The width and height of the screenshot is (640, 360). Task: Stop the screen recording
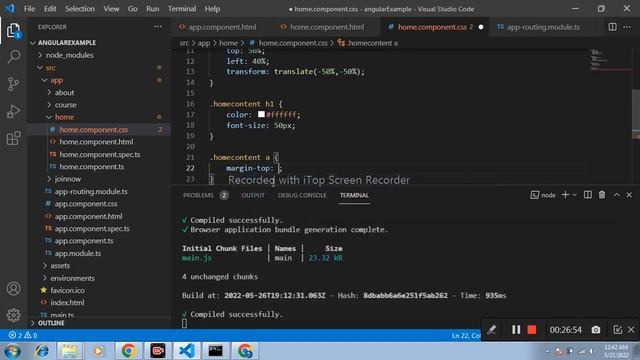(531, 329)
